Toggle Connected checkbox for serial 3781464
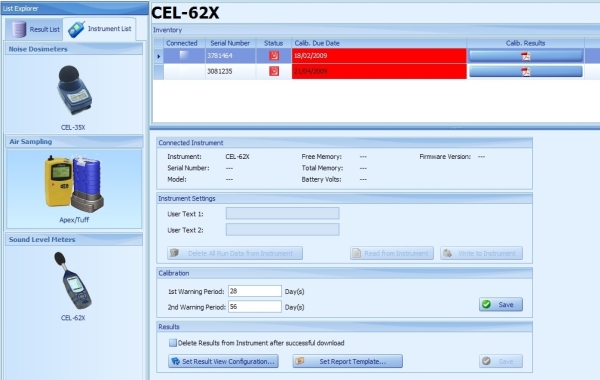600x380 pixels. point(184,55)
